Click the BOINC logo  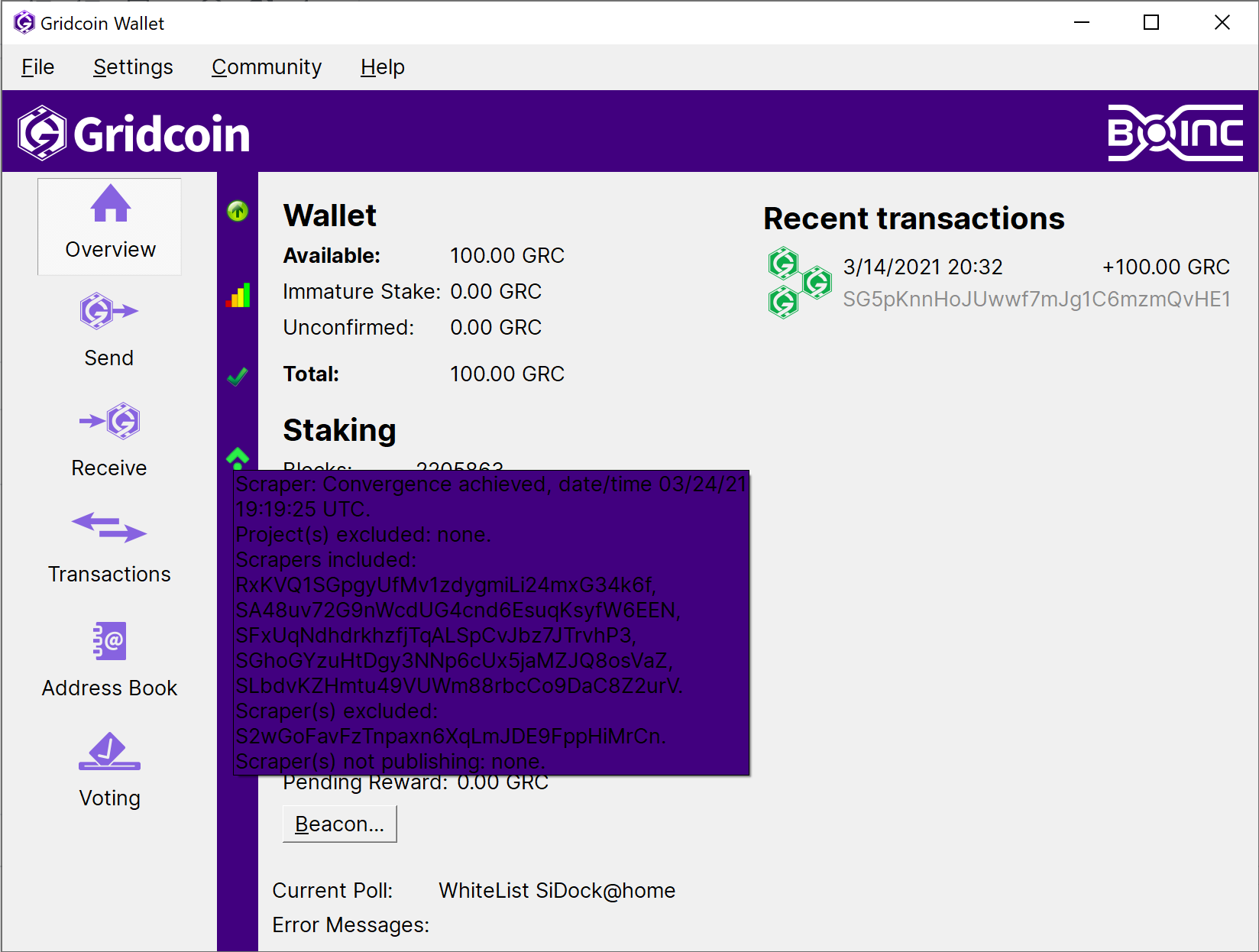(x=1175, y=132)
